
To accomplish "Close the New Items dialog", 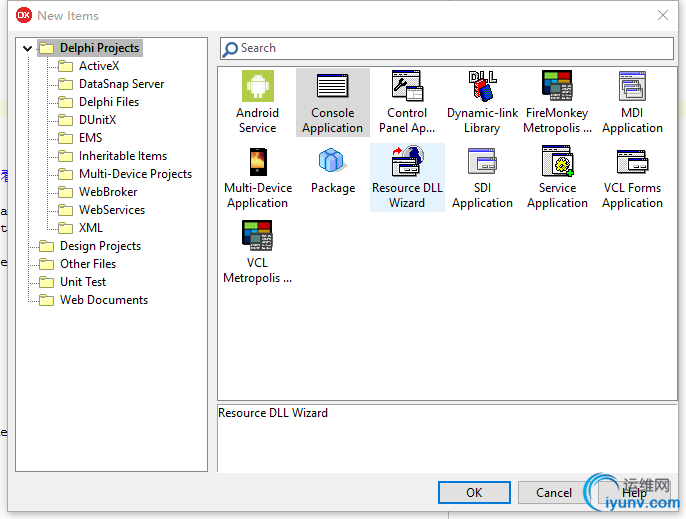I will point(663,15).
